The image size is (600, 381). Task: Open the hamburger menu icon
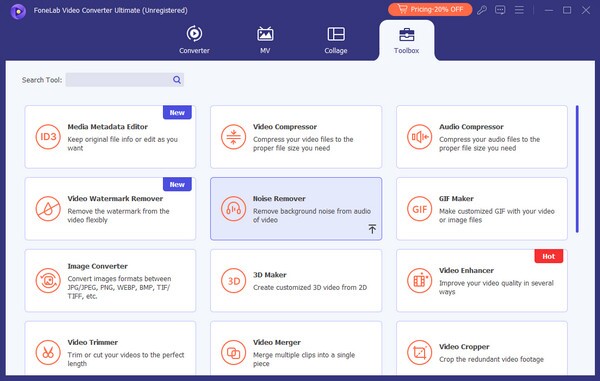click(519, 10)
